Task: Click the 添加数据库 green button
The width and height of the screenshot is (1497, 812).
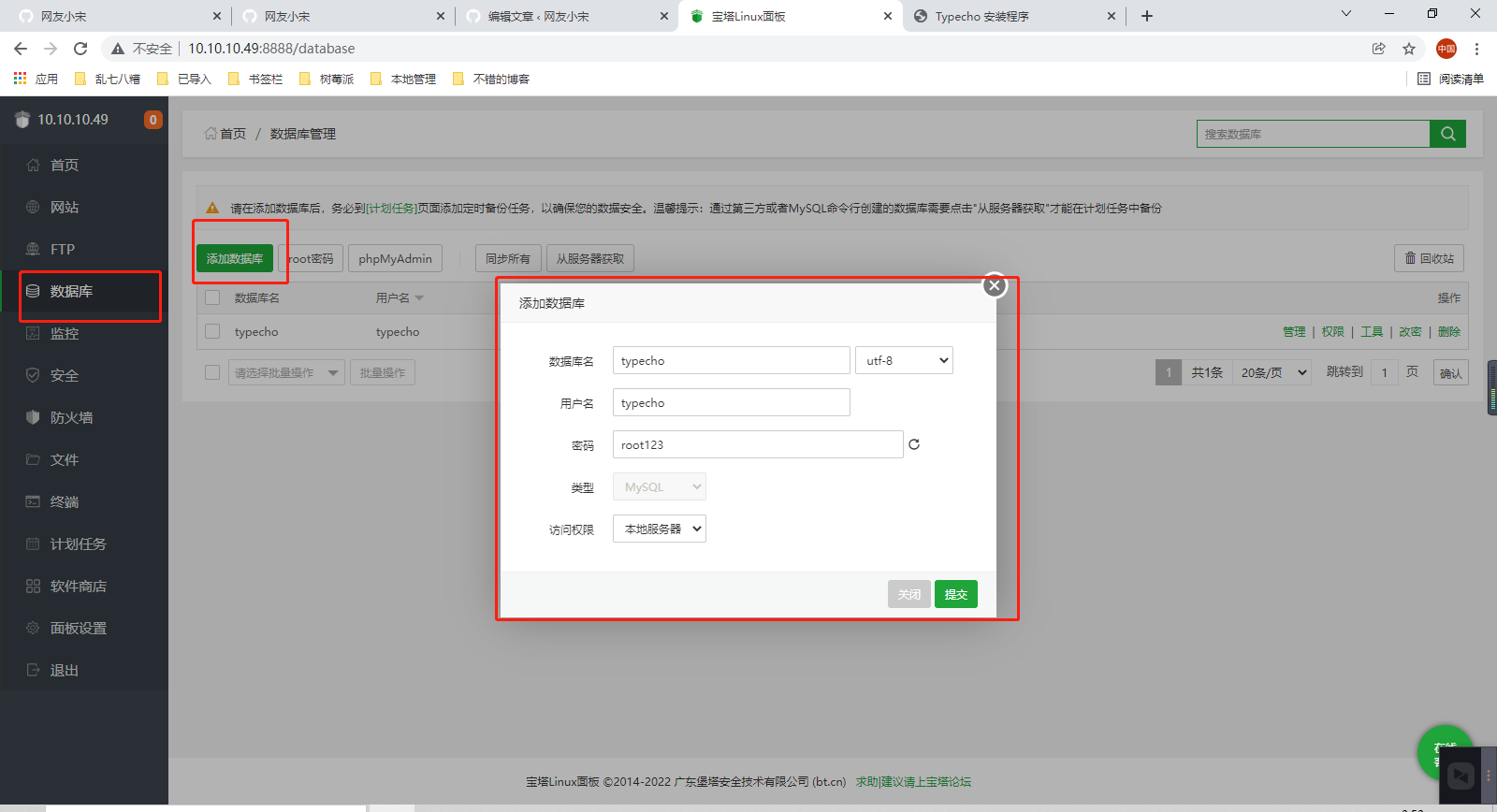Action: pos(235,258)
